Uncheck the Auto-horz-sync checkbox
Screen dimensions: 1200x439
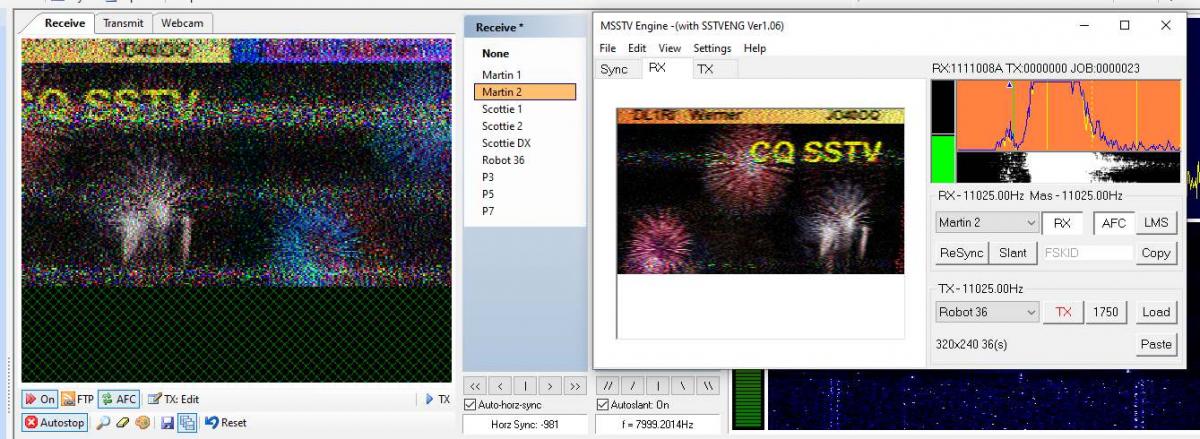(x=471, y=405)
